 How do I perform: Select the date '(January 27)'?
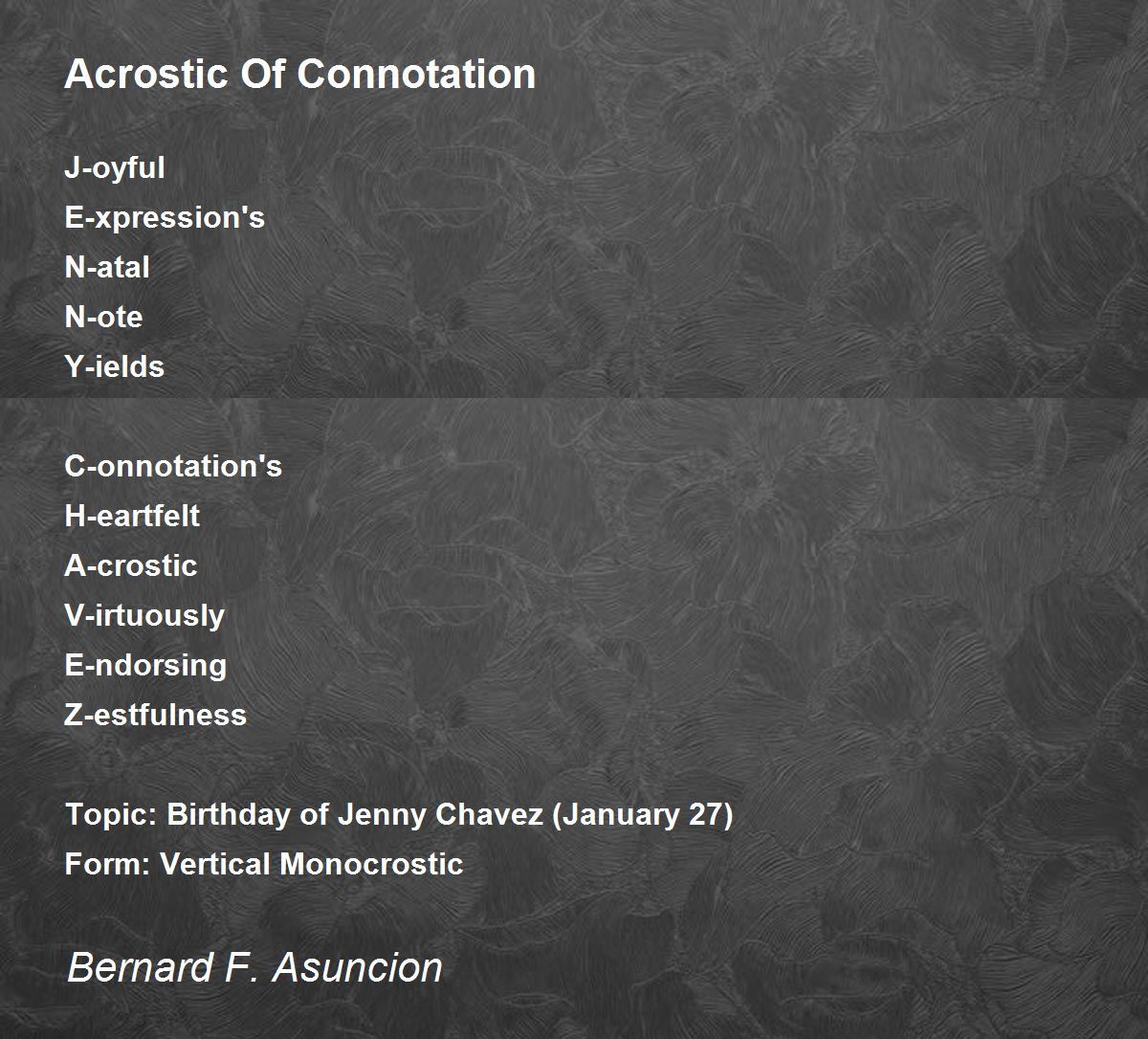click(644, 815)
